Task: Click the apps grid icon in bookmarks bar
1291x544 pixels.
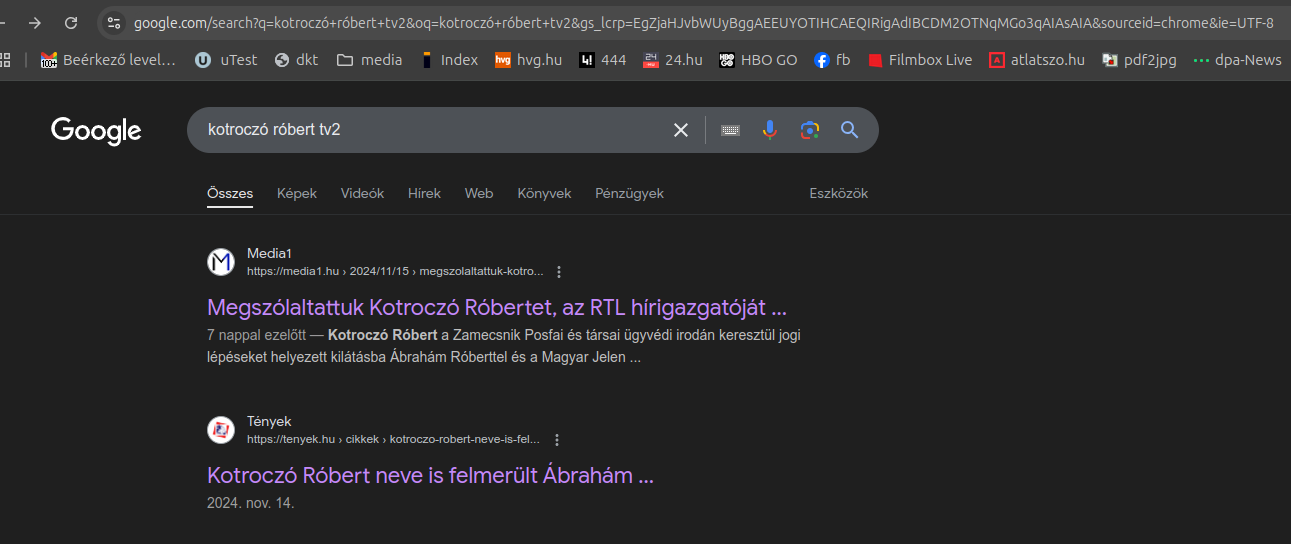Action: tap(6, 60)
